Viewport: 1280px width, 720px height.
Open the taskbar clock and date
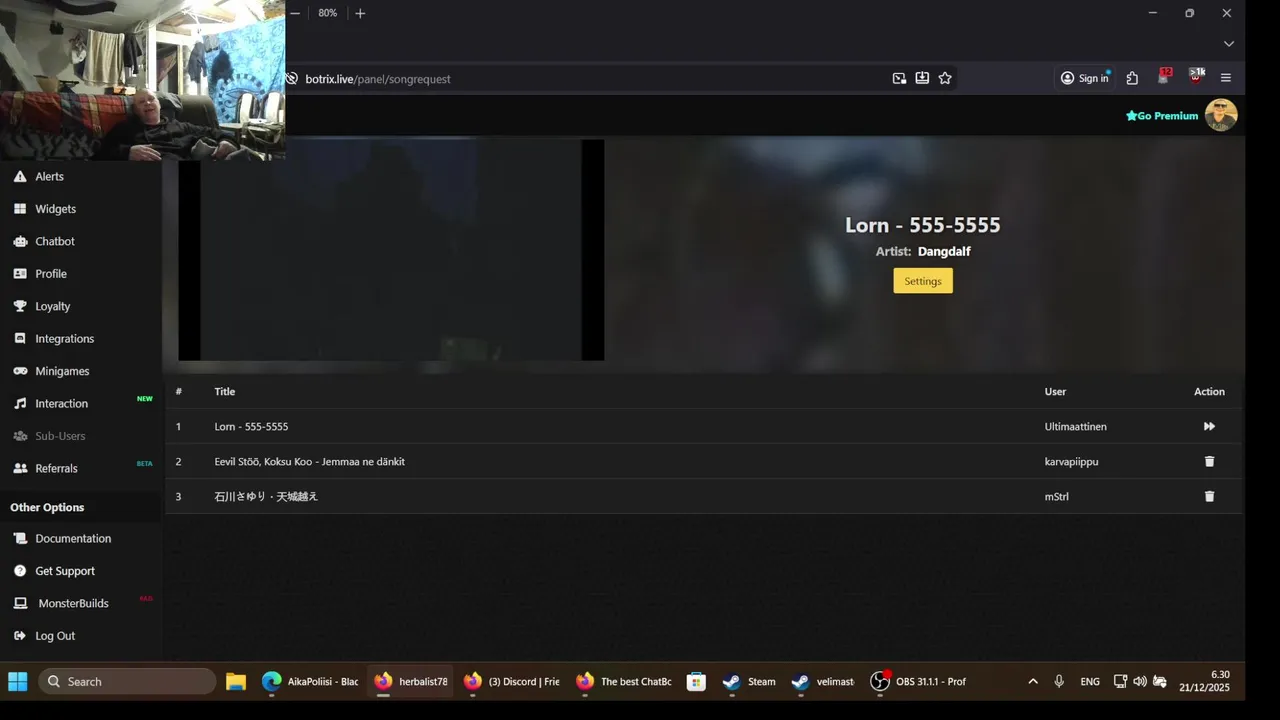click(1204, 682)
